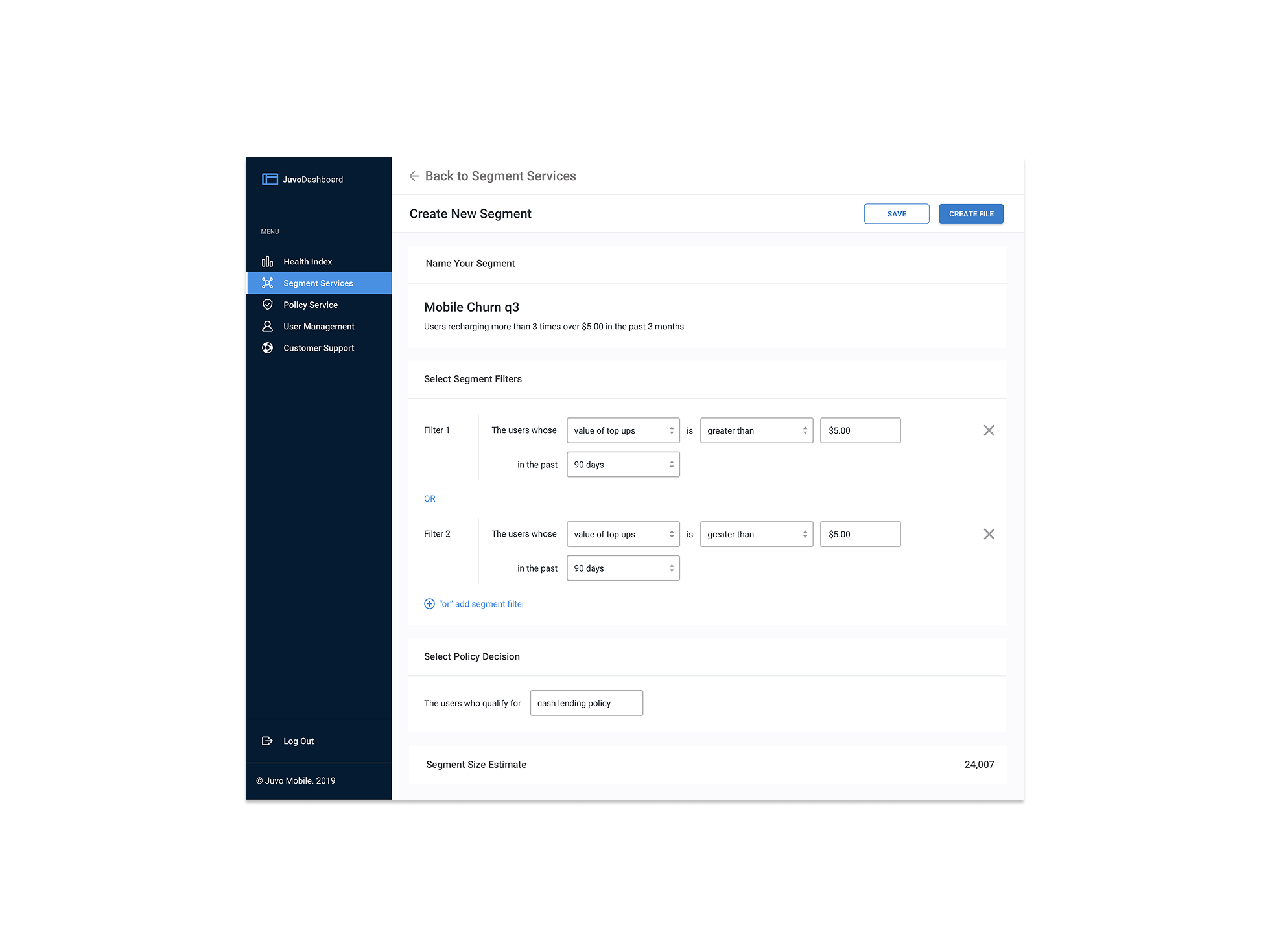Click the Health Index bar chart icon
The height and width of the screenshot is (952, 1270).
tap(267, 262)
